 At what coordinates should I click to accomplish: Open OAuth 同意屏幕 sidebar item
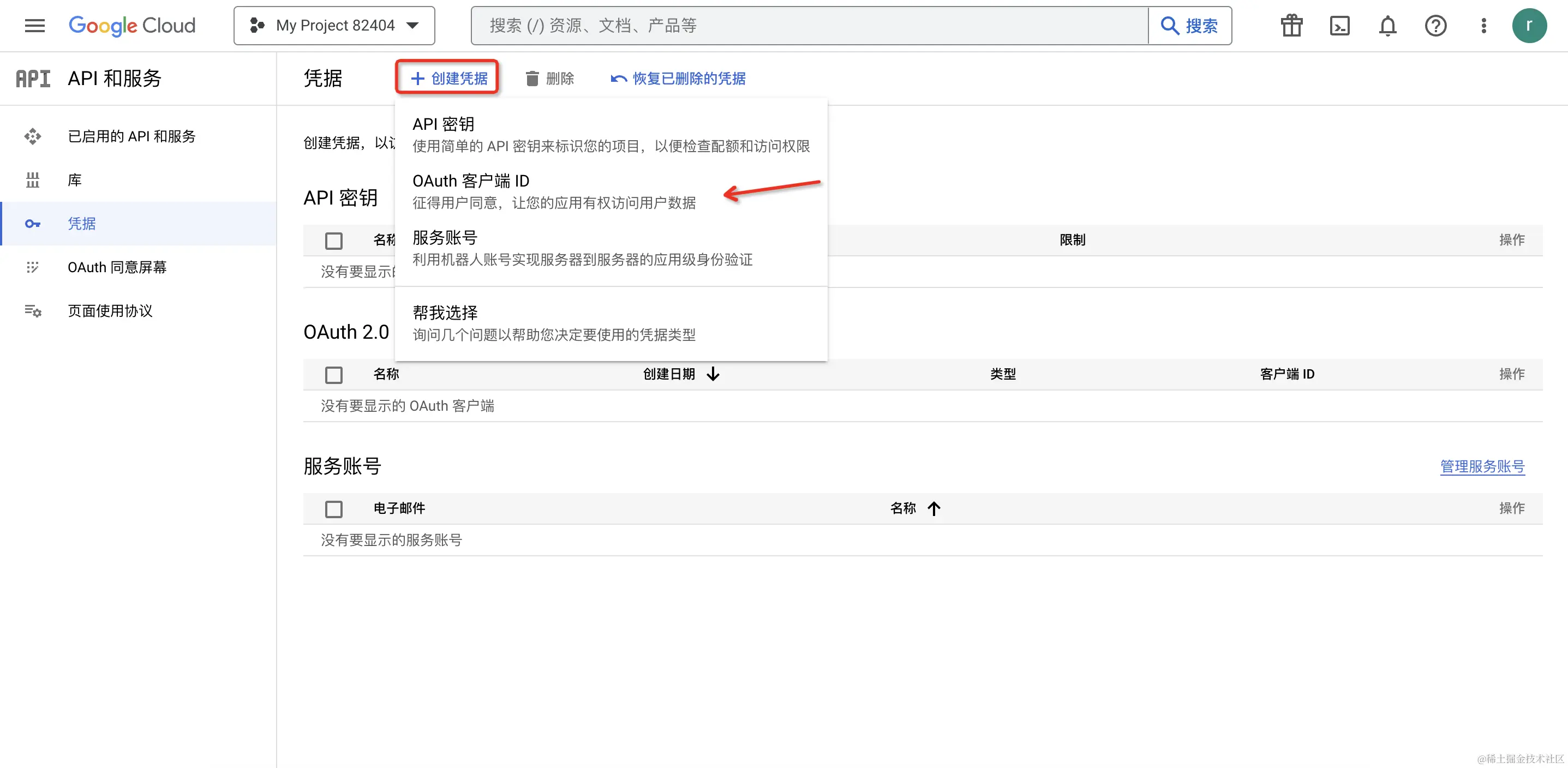pos(139,267)
